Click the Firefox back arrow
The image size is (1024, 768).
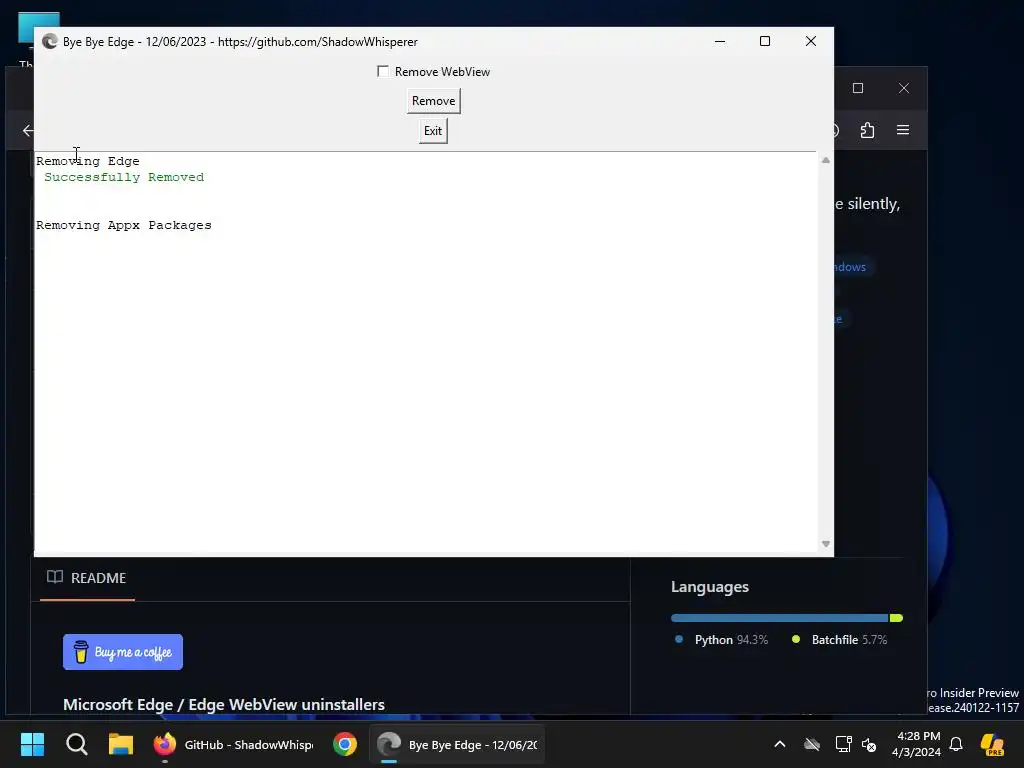(27, 131)
